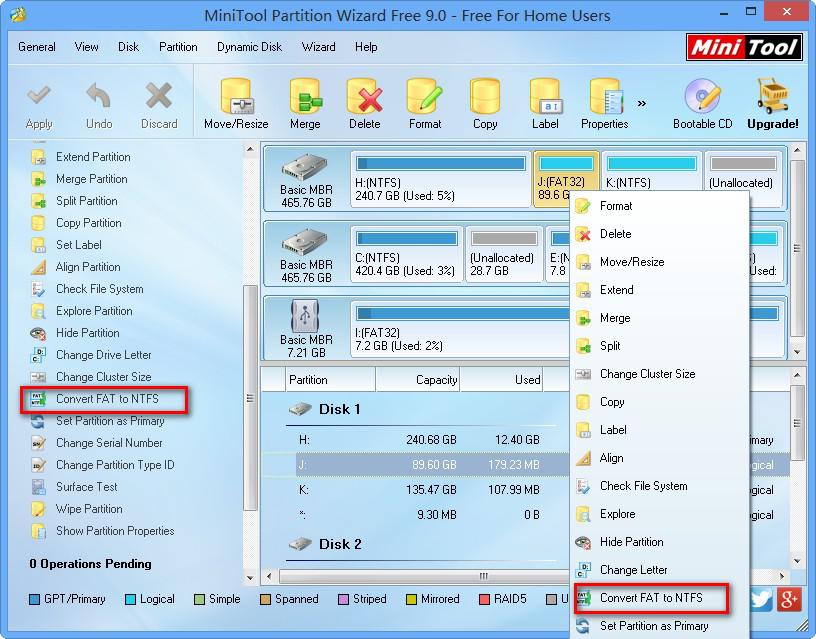Click the Change Partition Type ID sidebar icon
816x639 pixels.
38,465
